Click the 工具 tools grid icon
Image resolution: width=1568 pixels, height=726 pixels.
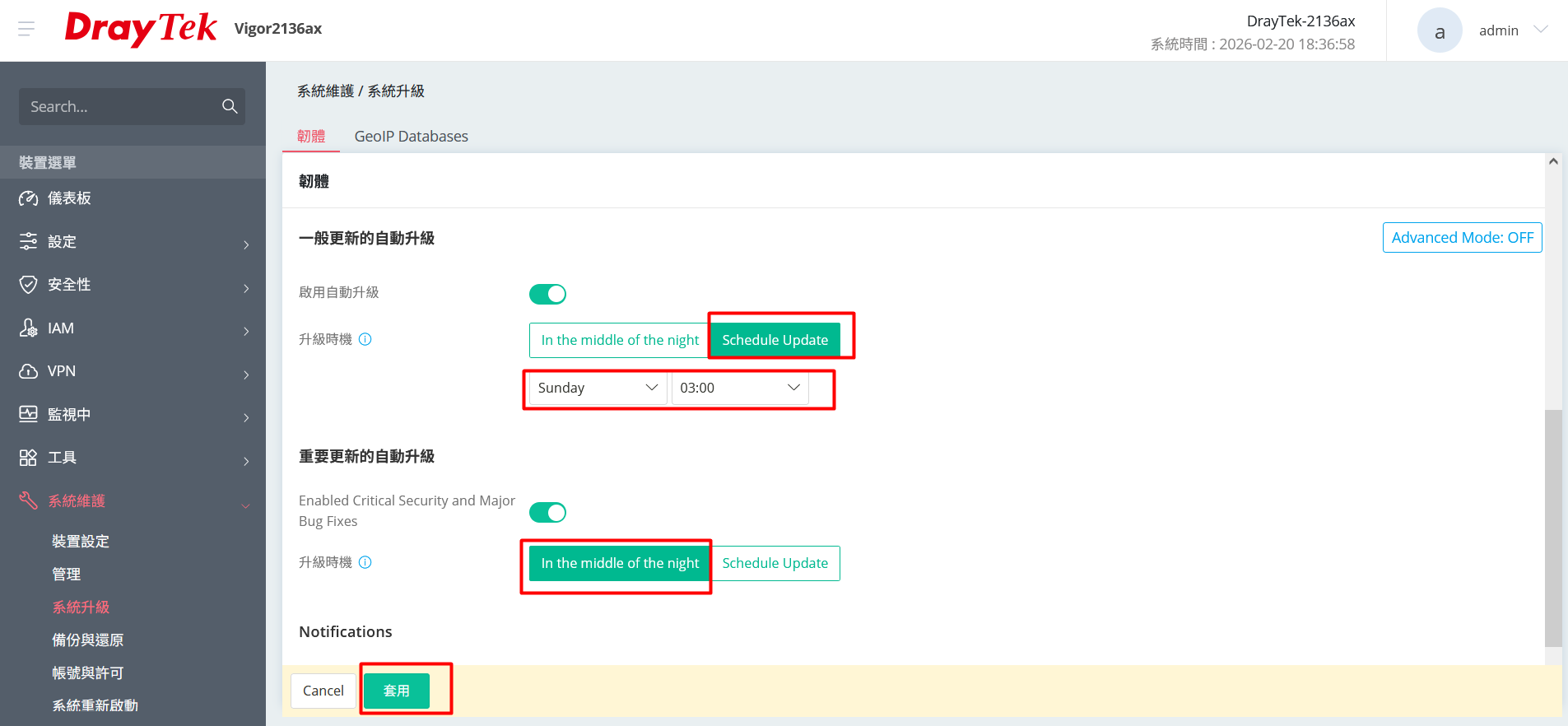pos(28,458)
